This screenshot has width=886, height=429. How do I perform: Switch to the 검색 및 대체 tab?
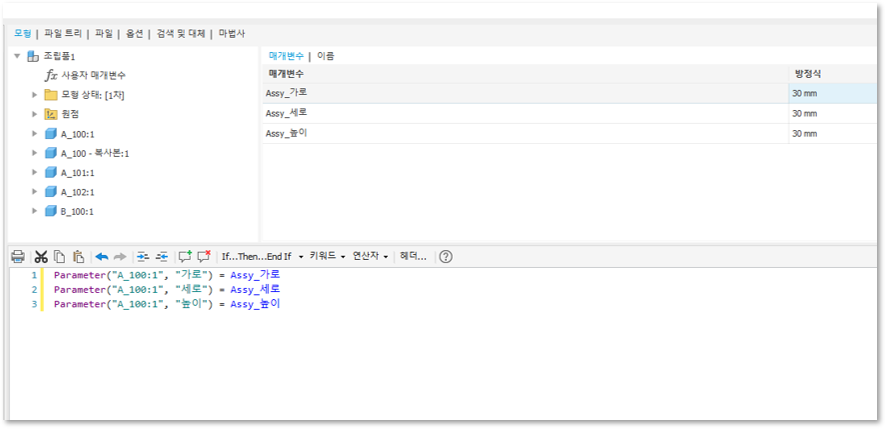[x=181, y=33]
